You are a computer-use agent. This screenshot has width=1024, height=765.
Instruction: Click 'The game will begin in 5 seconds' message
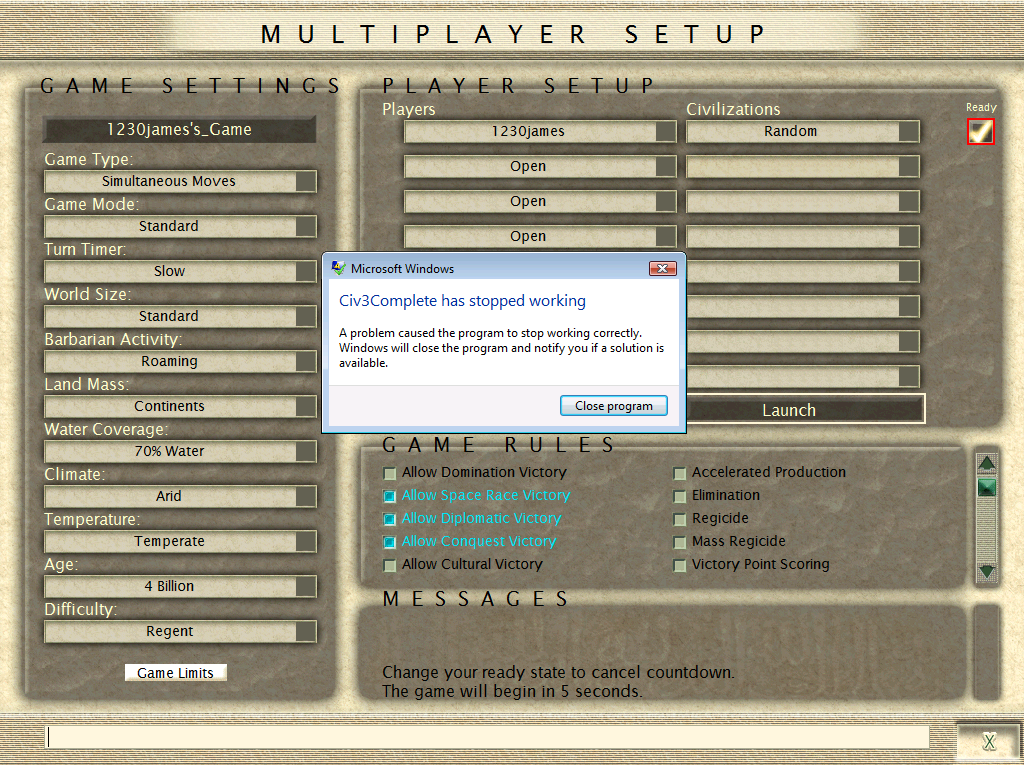pos(512,691)
